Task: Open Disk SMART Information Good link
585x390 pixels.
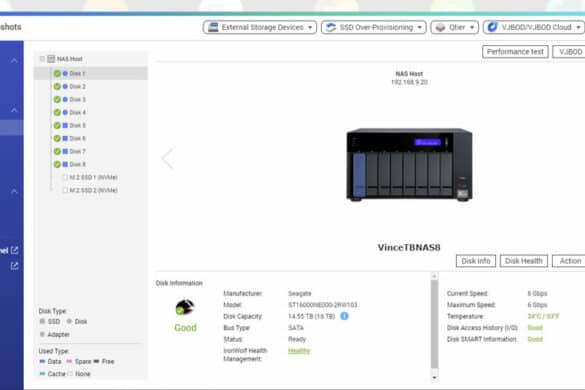Action: coord(535,339)
